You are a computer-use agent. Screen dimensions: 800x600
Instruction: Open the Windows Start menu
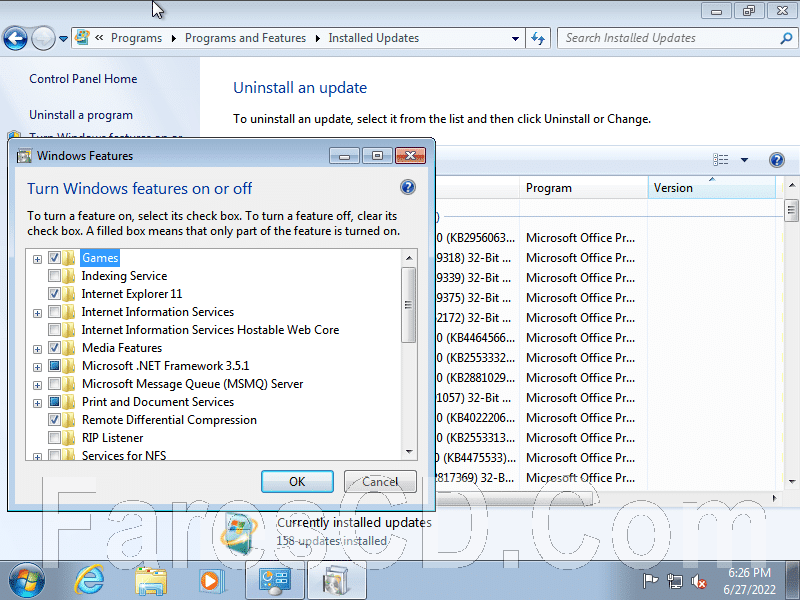pyautogui.click(x=27, y=581)
